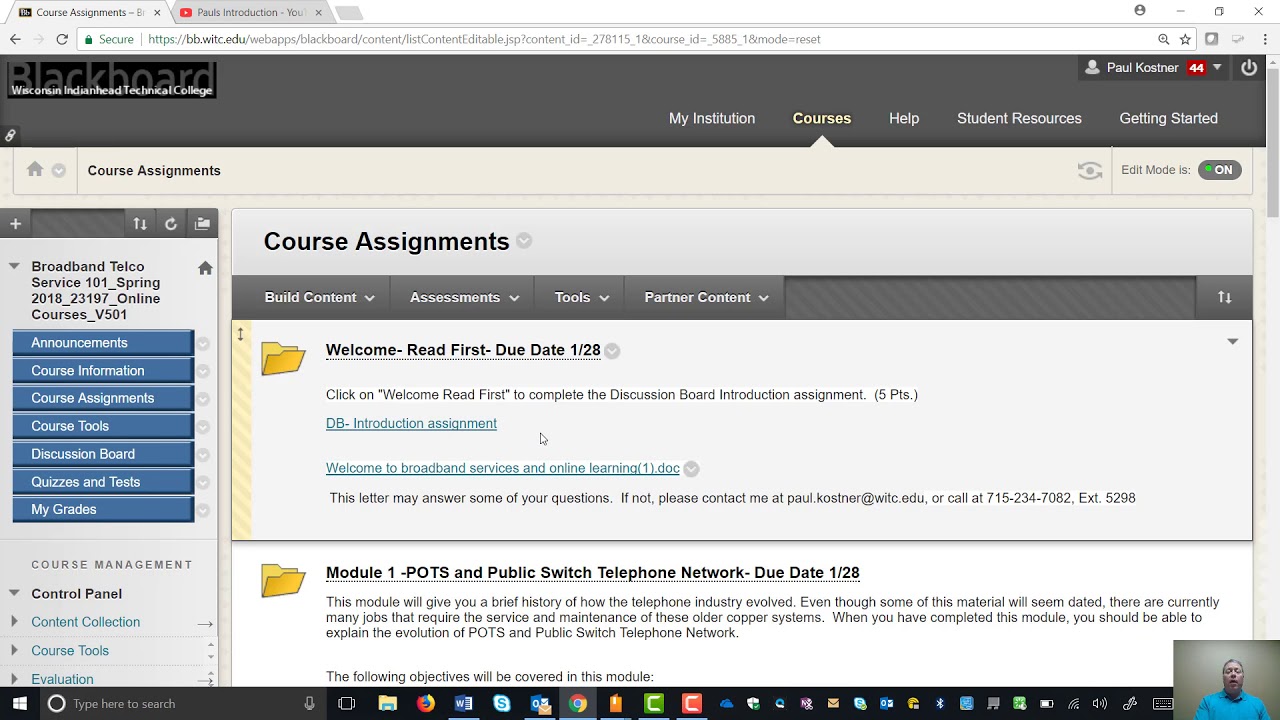The height and width of the screenshot is (720, 1280).
Task: Select the Courses tab
Action: point(822,118)
